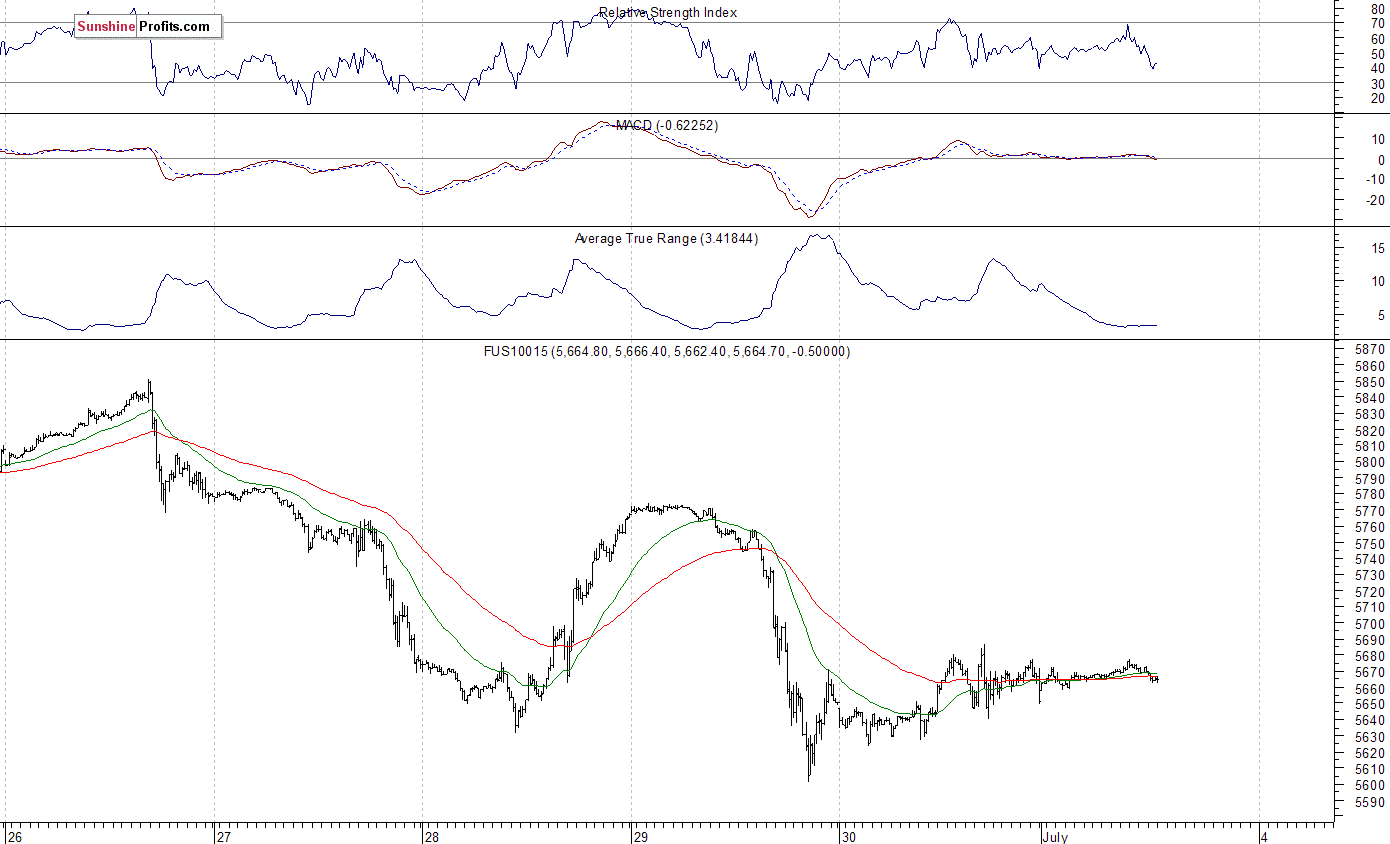Click the 5770 price level label
The height and width of the screenshot is (844, 1390).
click(x=1370, y=512)
